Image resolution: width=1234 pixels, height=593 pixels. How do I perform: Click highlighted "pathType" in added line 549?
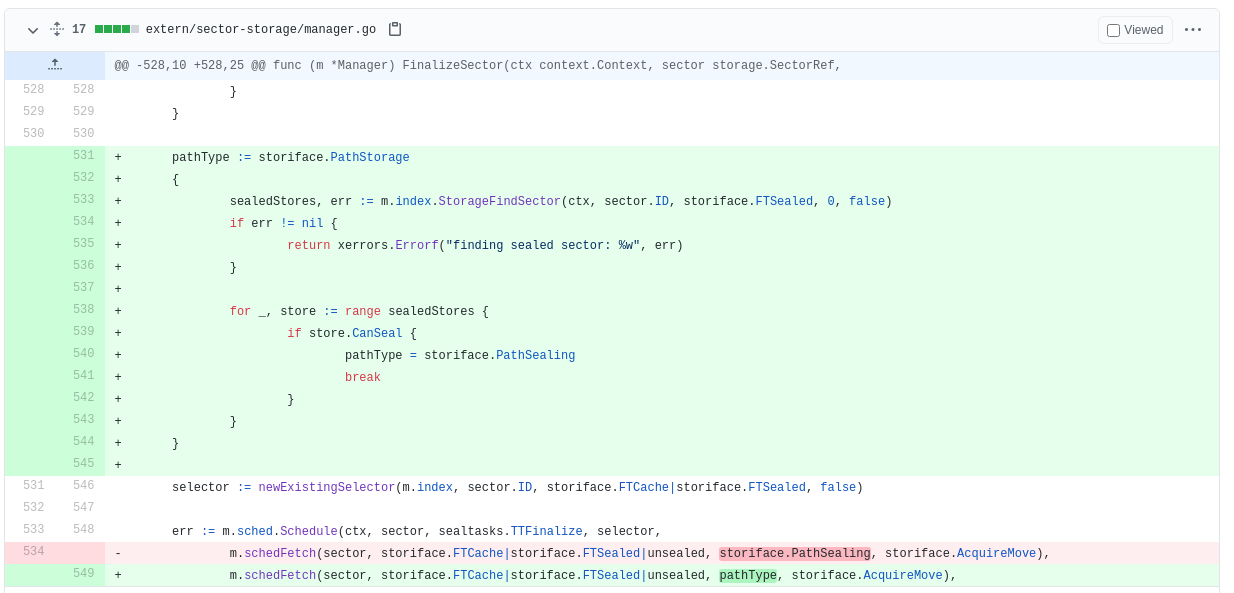748,576
